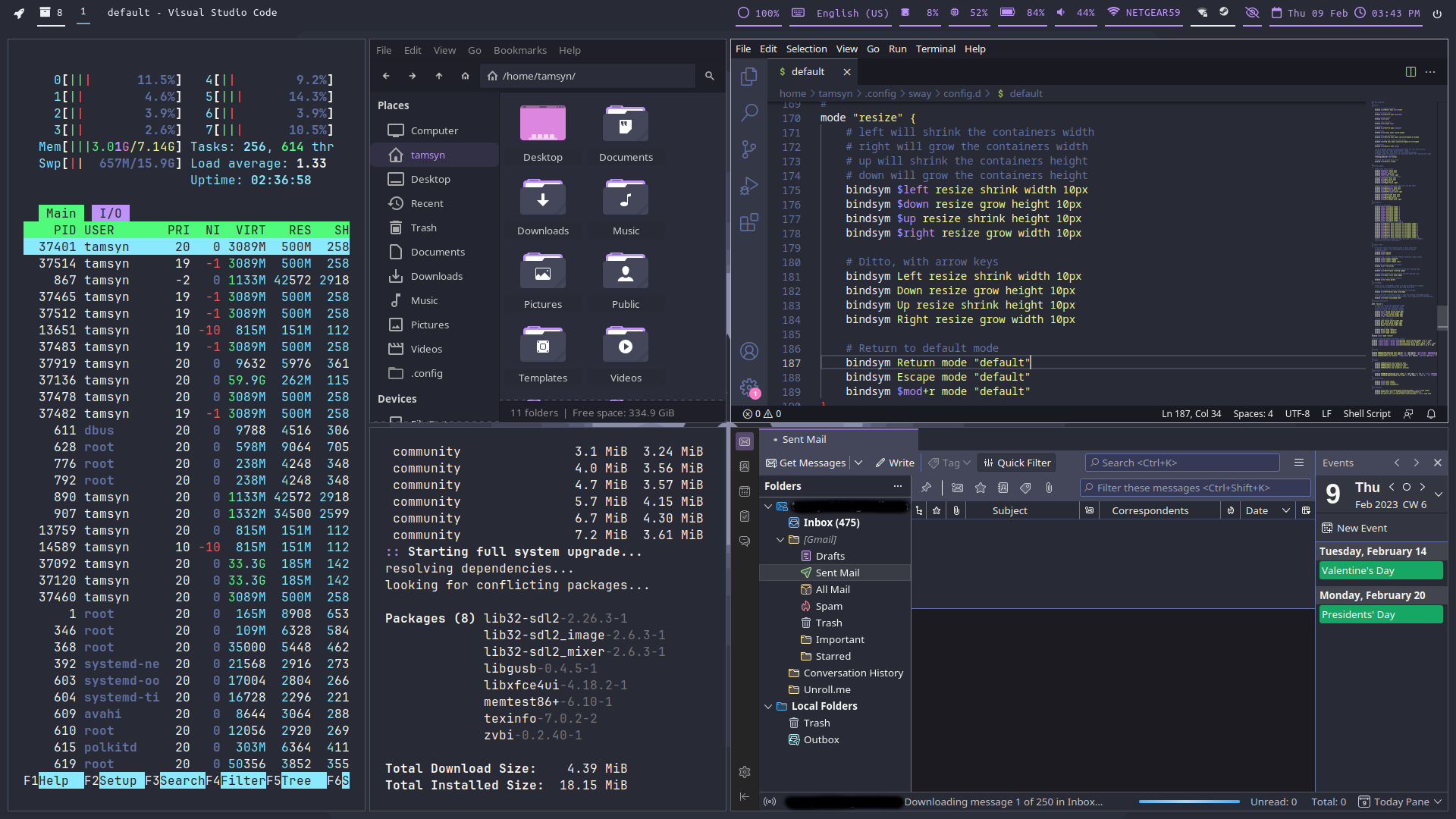Screen dimensions: 1456x819
Task: Open the Bookmarks menu in the file manager
Action: coord(520,50)
